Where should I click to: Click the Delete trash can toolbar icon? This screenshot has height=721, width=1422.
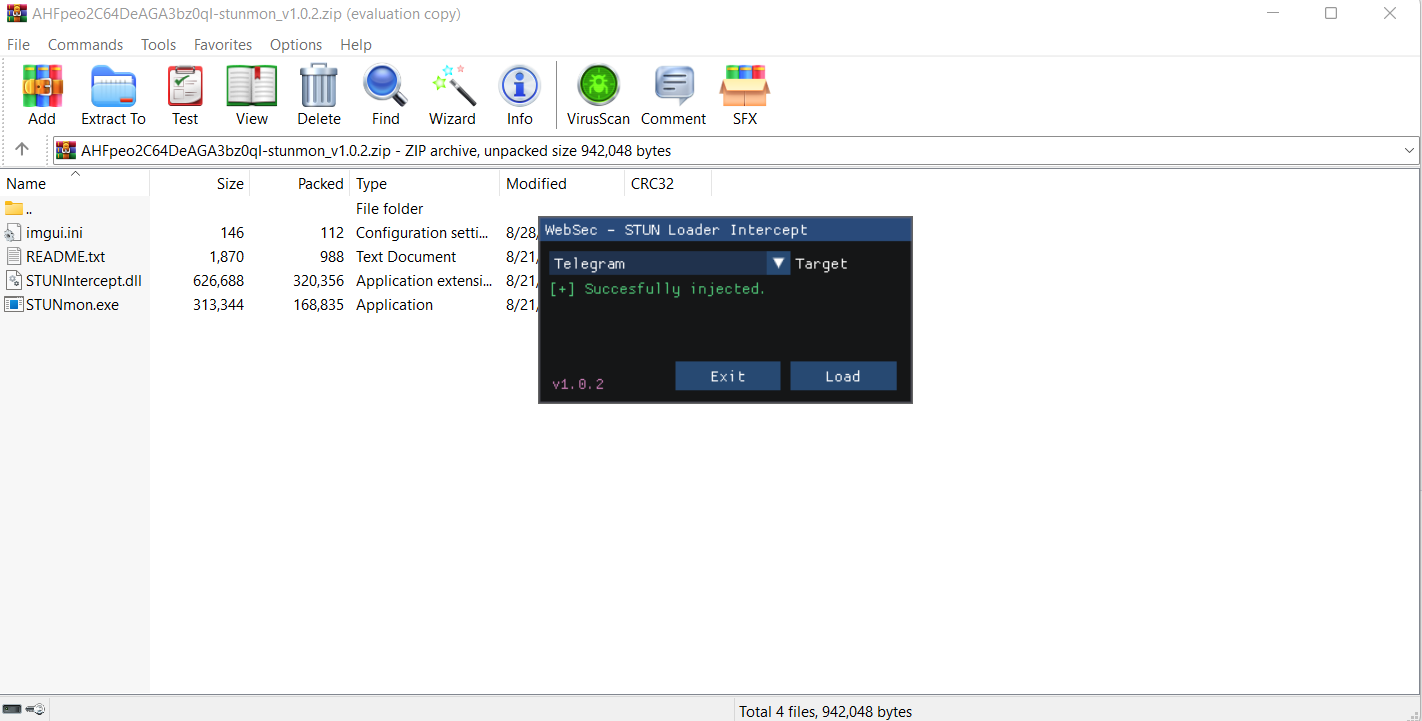coord(319,87)
